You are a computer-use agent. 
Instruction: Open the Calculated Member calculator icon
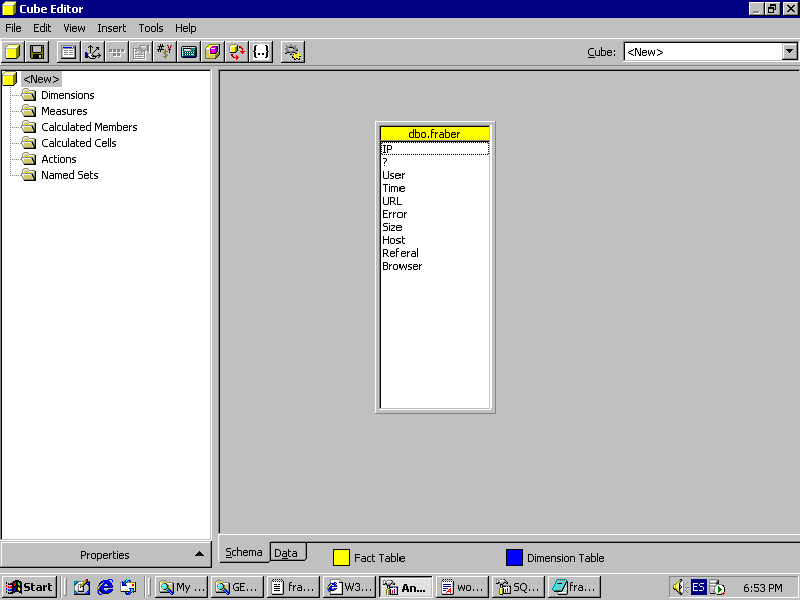[x=189, y=51]
